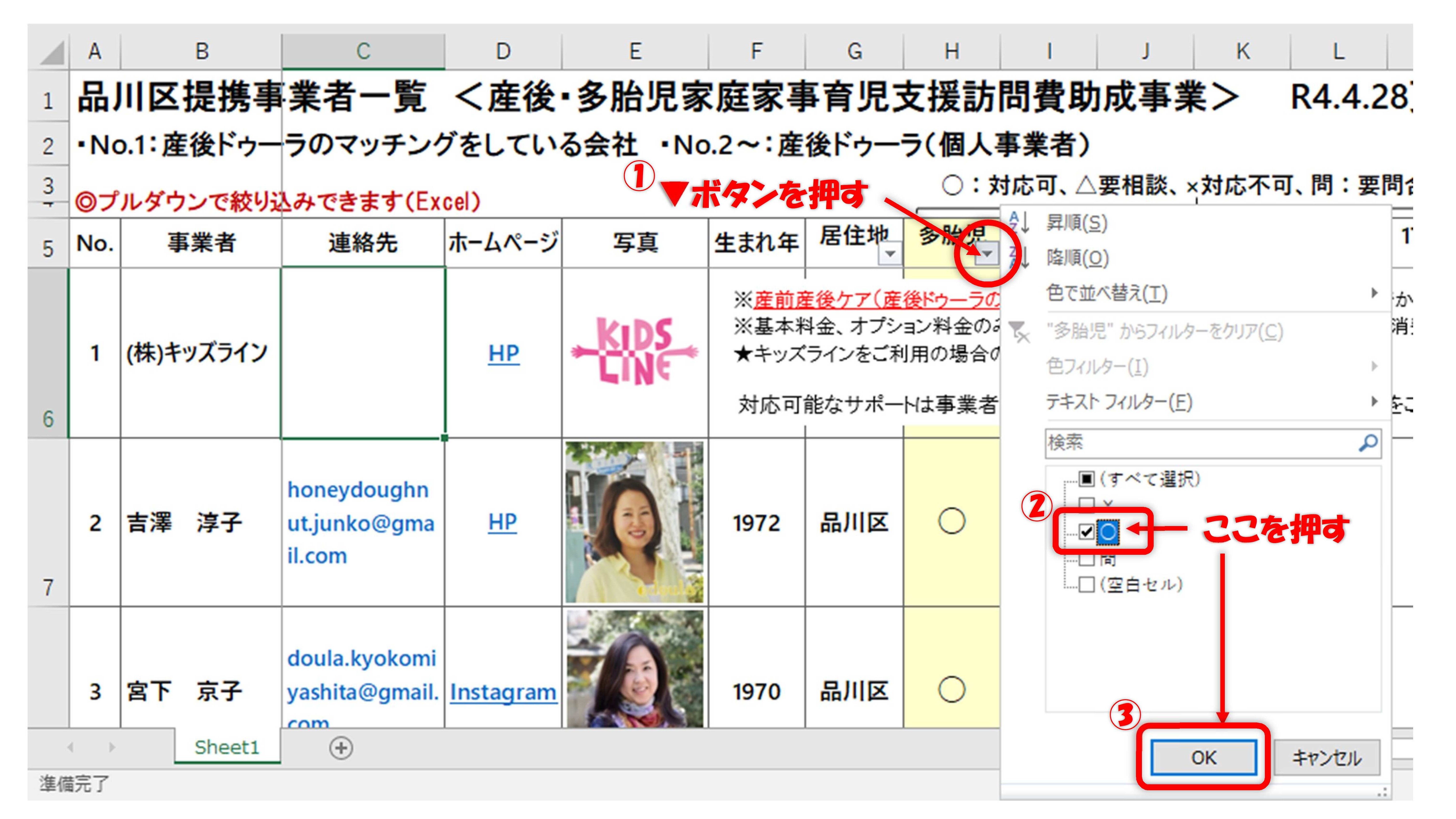Check the 問 filter checkbox
This screenshot has width=1456, height=819.
pyautogui.click(x=1086, y=560)
